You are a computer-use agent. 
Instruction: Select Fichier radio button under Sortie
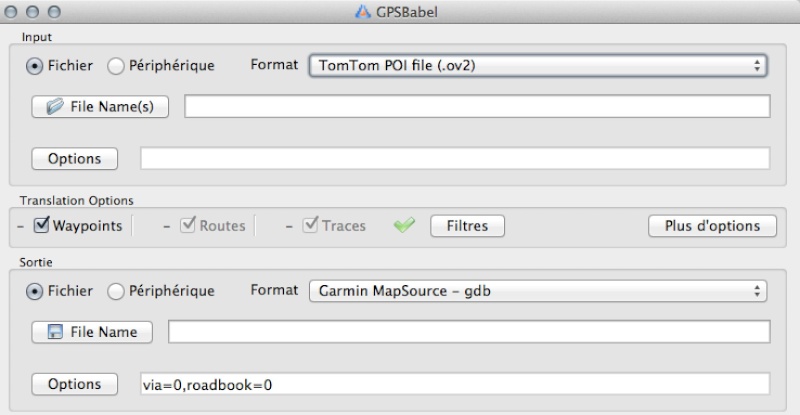(34, 291)
